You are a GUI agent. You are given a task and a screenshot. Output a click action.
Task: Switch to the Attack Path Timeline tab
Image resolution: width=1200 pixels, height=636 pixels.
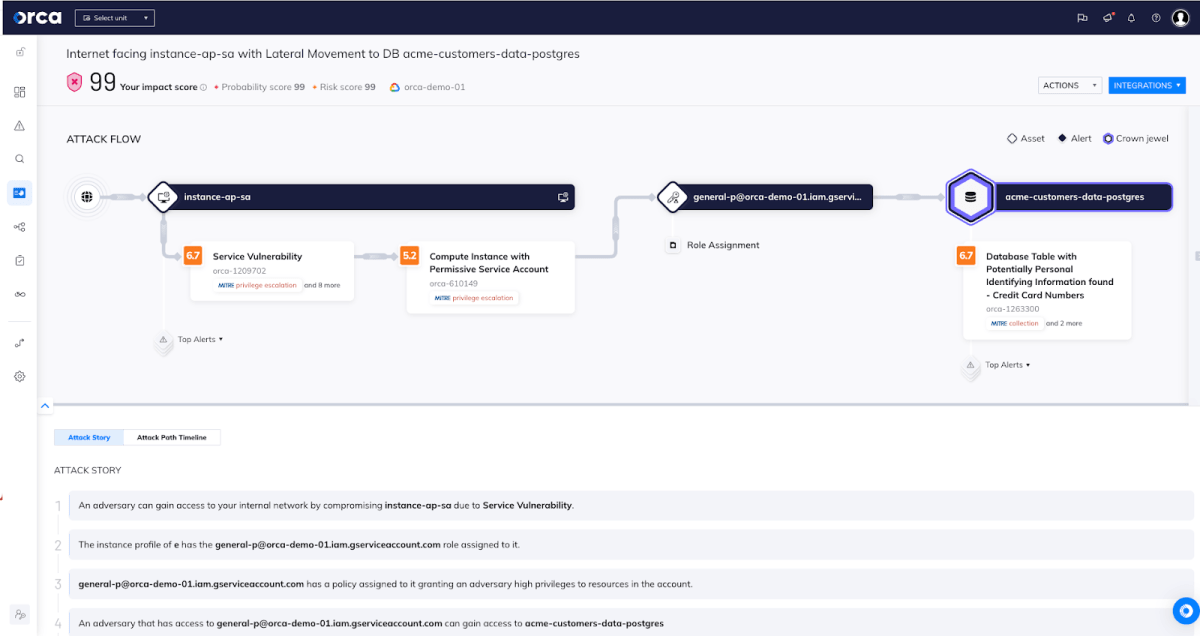(172, 437)
